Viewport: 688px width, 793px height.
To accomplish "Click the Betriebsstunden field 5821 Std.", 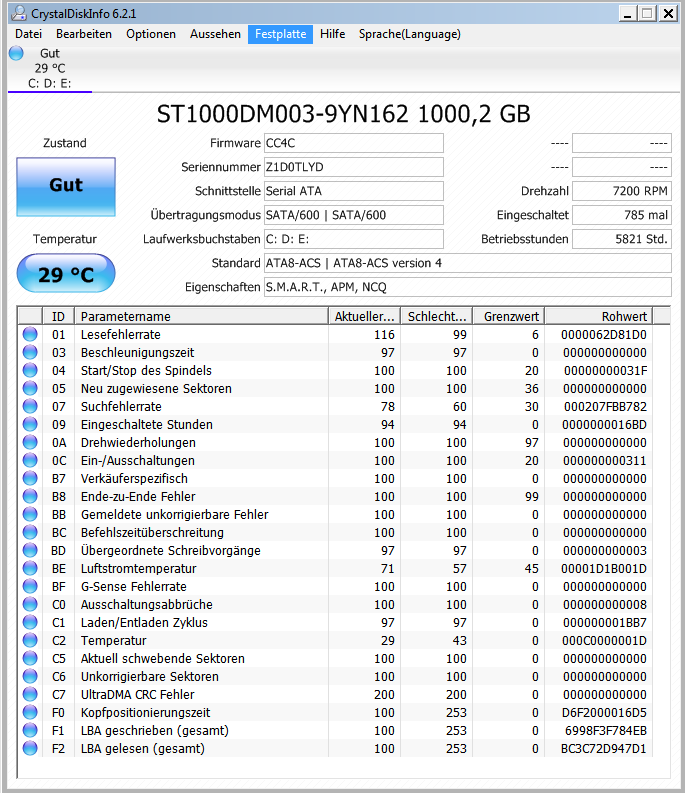I will click(622, 239).
